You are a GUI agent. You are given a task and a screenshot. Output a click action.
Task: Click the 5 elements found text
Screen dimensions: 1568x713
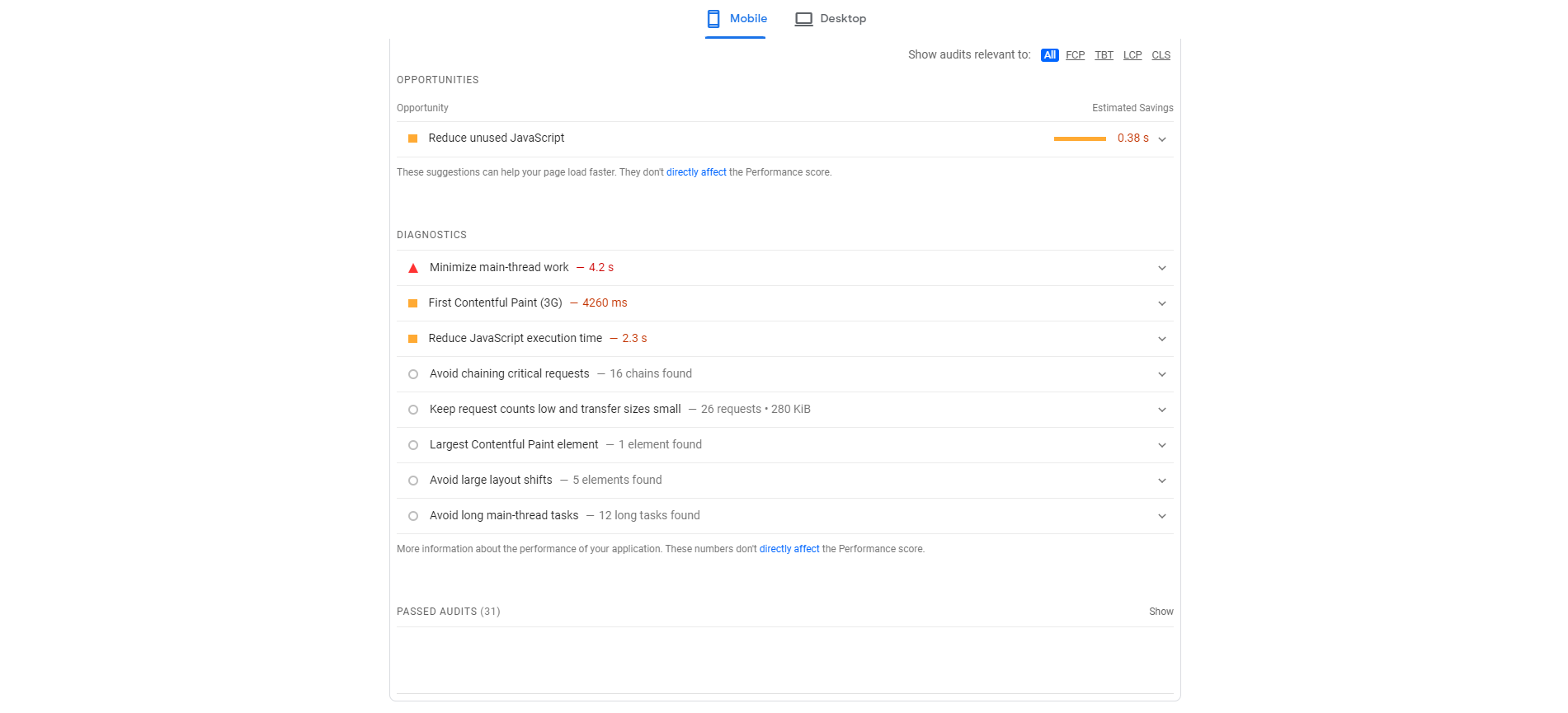(617, 480)
